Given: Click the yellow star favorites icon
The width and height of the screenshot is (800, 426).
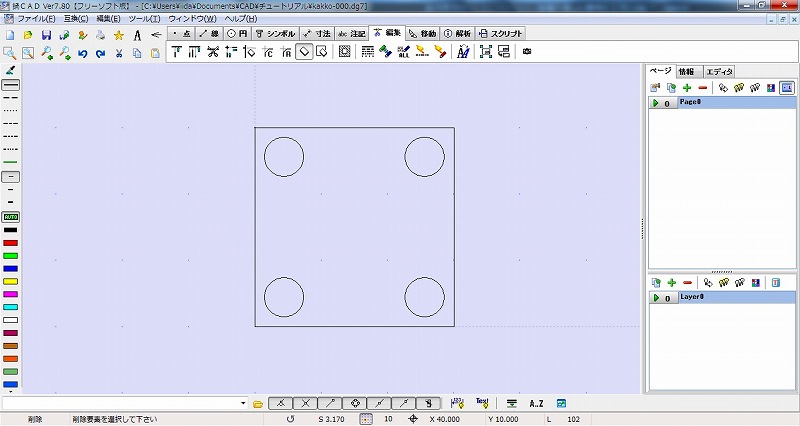Looking at the screenshot, I should tap(119, 35).
